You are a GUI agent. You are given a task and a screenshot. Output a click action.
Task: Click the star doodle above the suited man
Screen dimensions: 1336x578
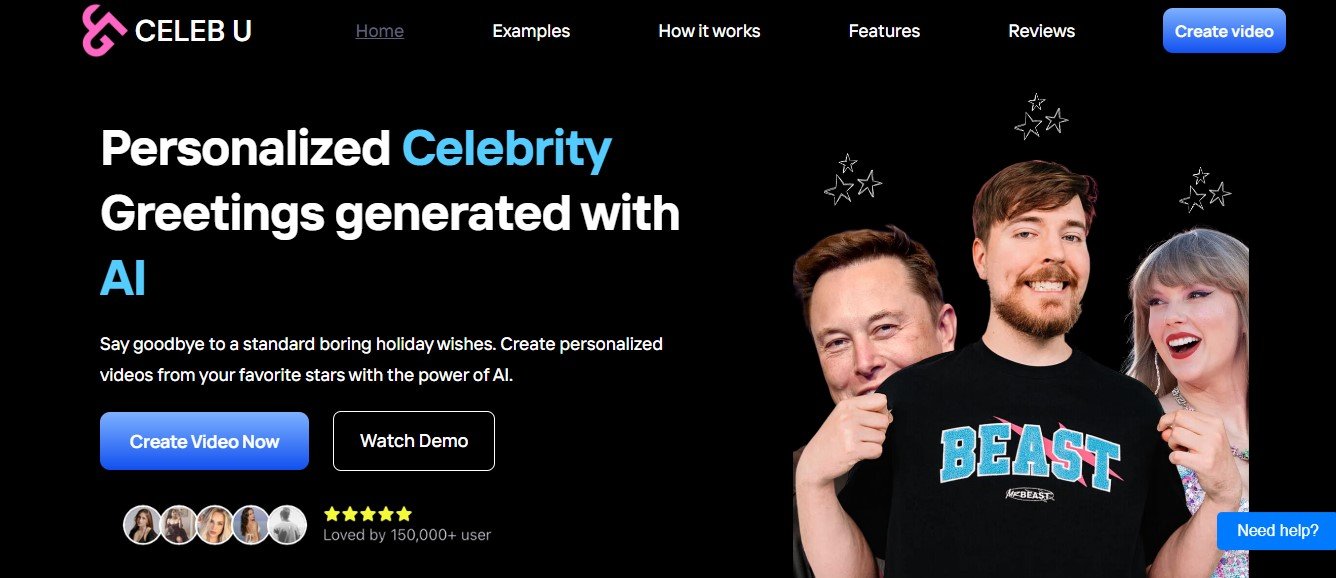pyautogui.click(x=853, y=179)
